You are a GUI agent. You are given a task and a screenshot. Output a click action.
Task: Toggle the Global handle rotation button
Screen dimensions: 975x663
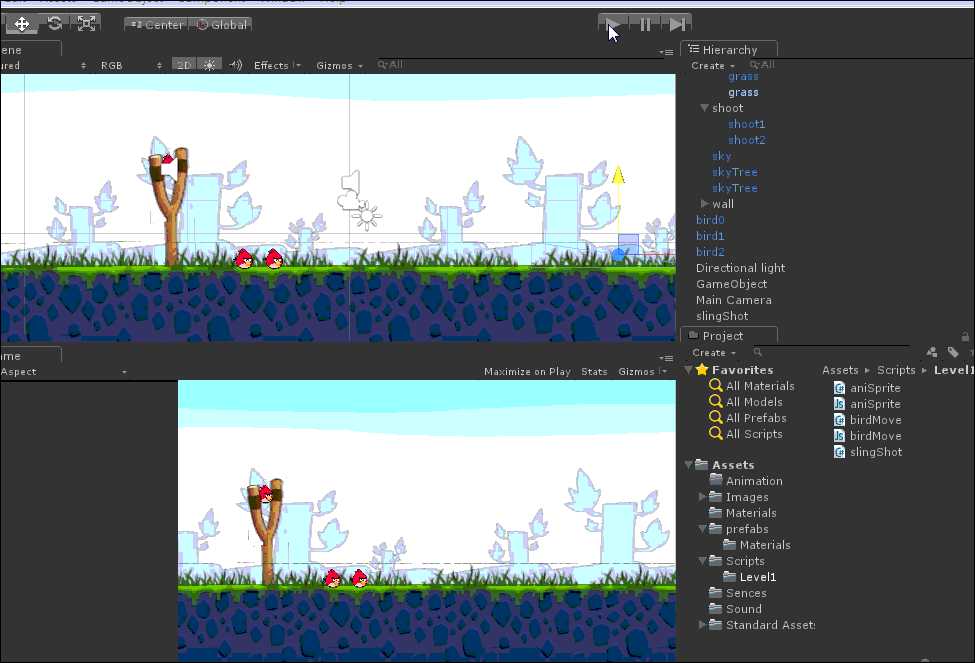point(222,25)
